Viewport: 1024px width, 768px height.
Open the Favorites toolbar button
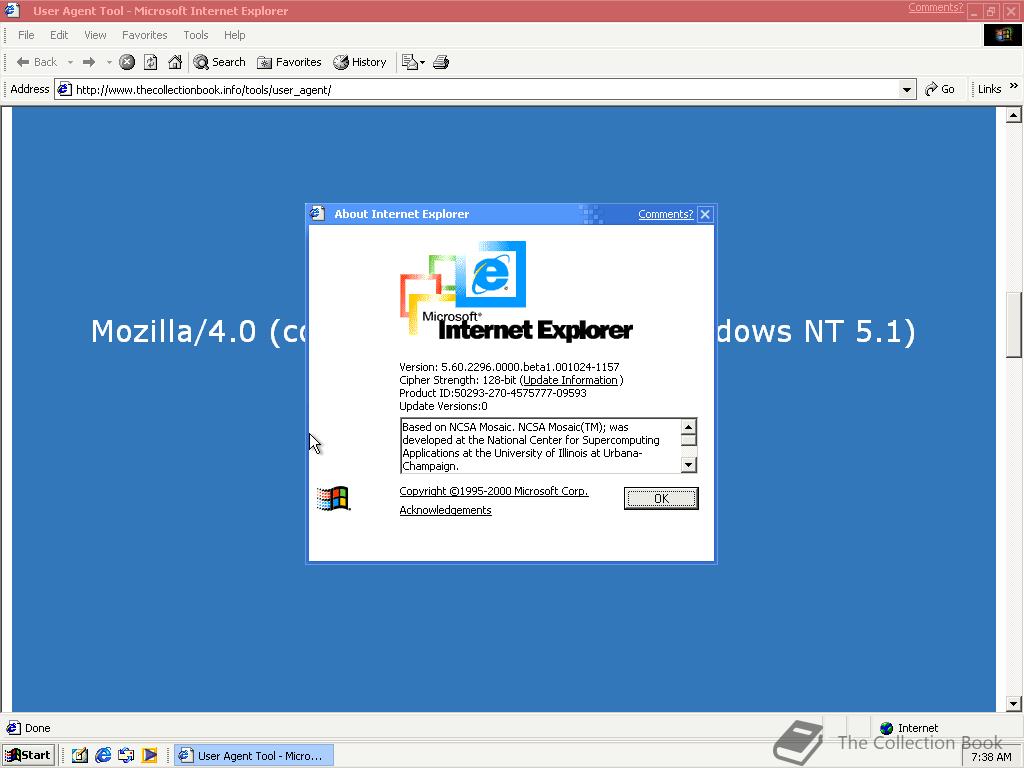point(289,62)
